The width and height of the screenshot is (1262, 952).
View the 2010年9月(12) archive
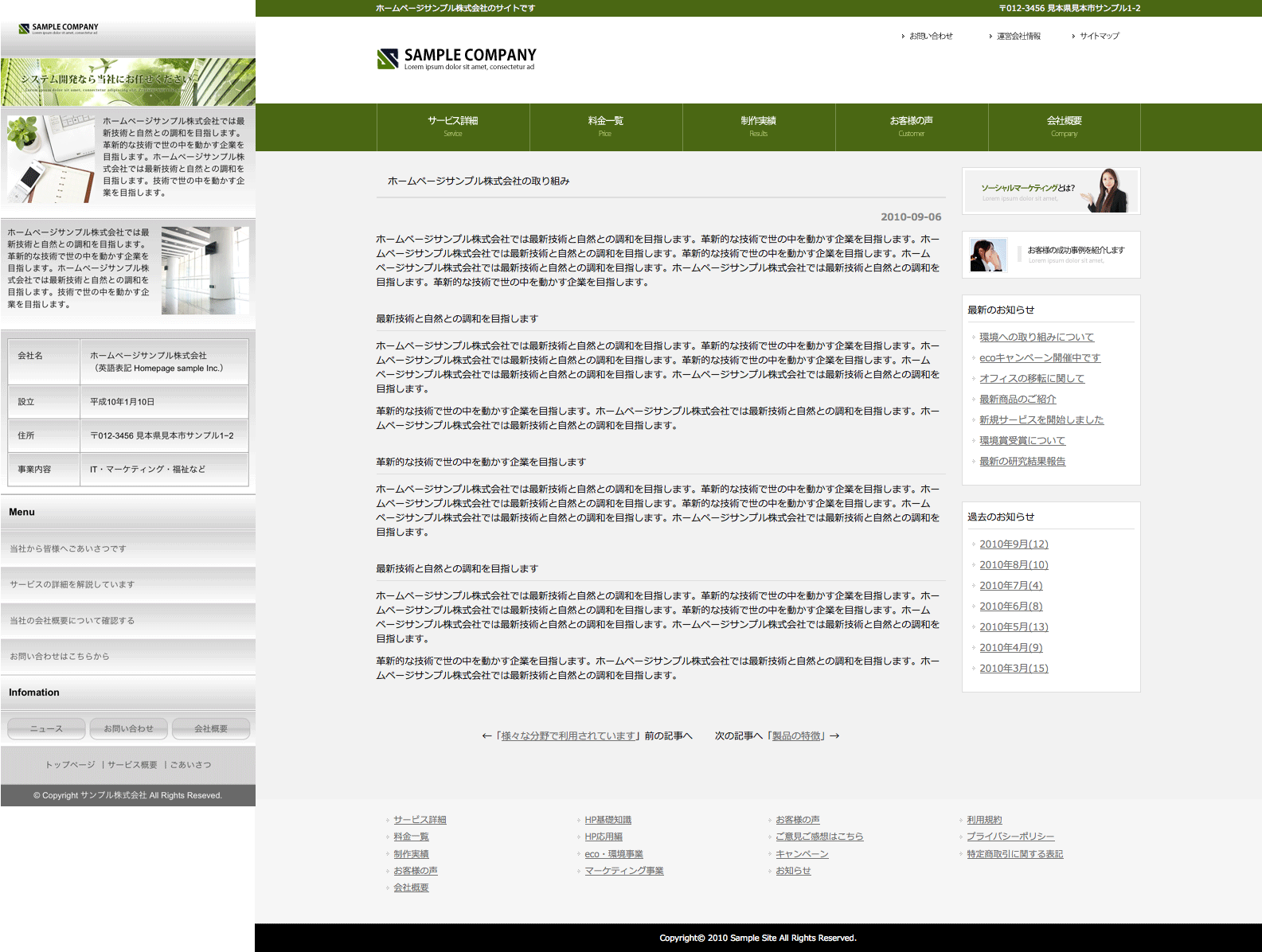click(1013, 544)
